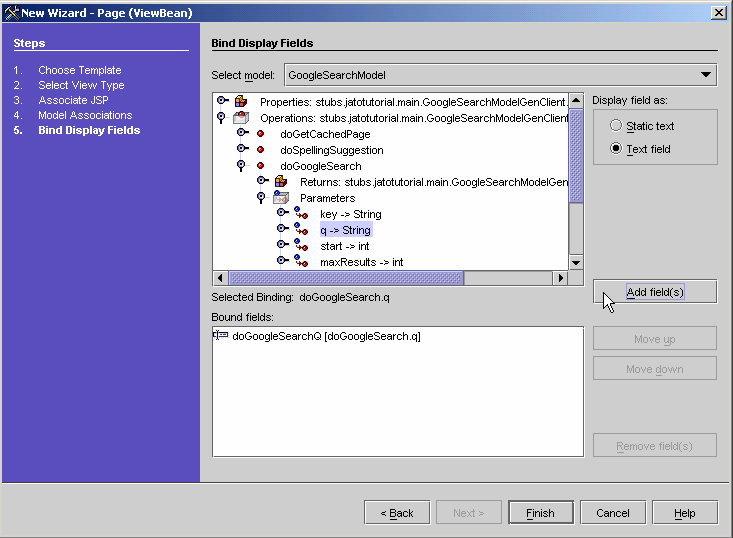Click step 4 Model Associations

85,115
